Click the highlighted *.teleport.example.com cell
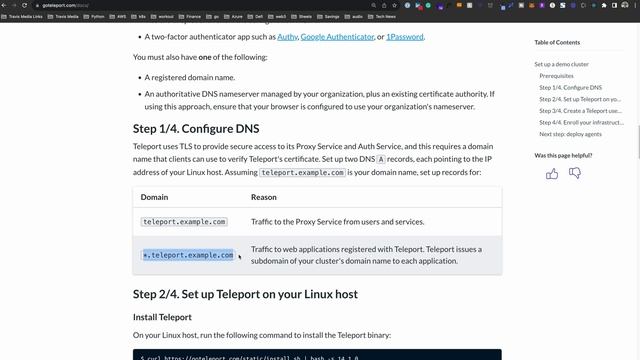The image size is (640, 360). [x=188, y=255]
